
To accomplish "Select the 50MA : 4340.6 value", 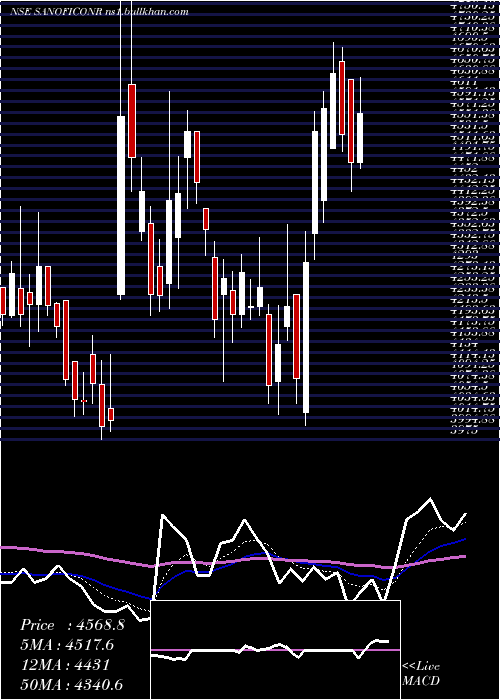I will 71,684.
